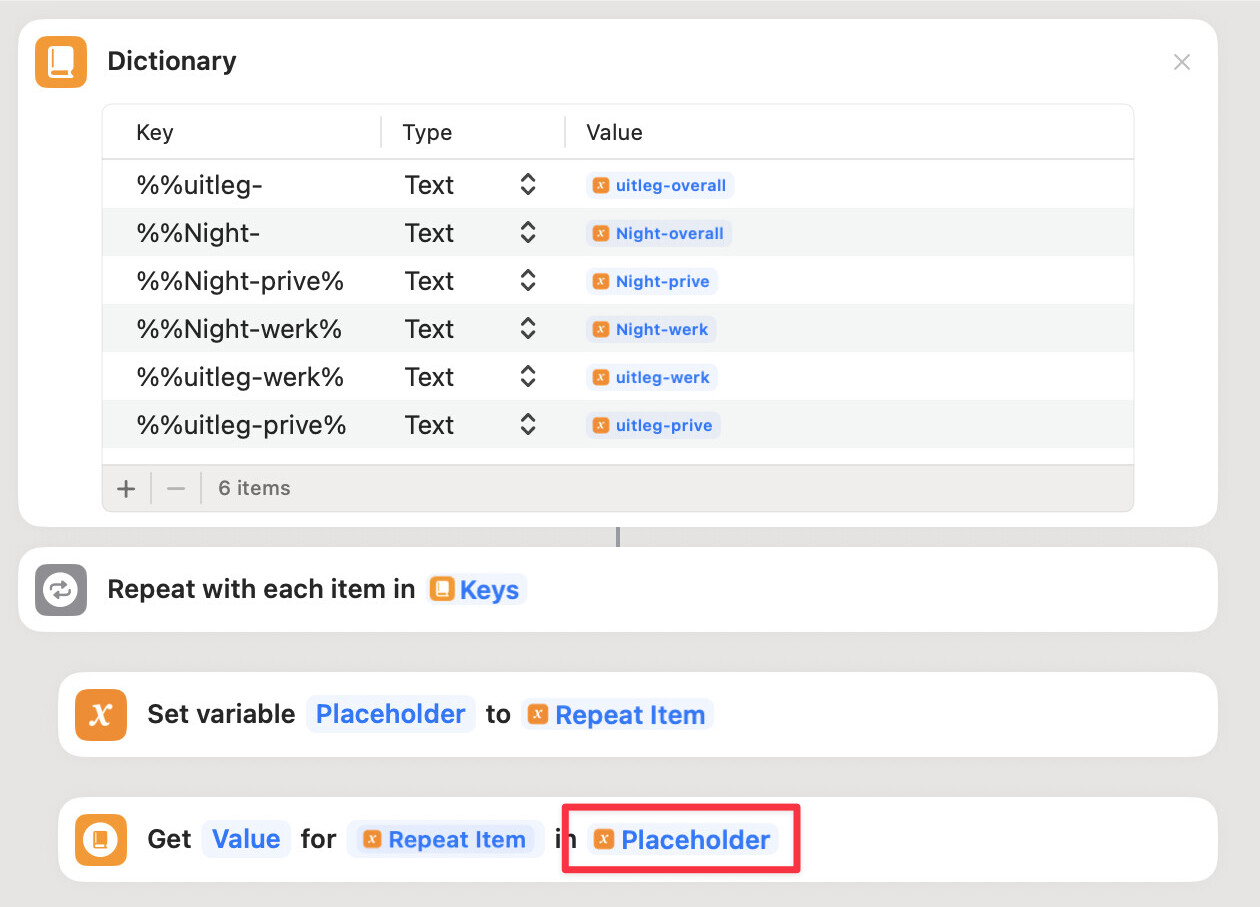Viewport: 1260px width, 907px height.
Task: Select the uitleg-overall variable token
Action: point(660,185)
